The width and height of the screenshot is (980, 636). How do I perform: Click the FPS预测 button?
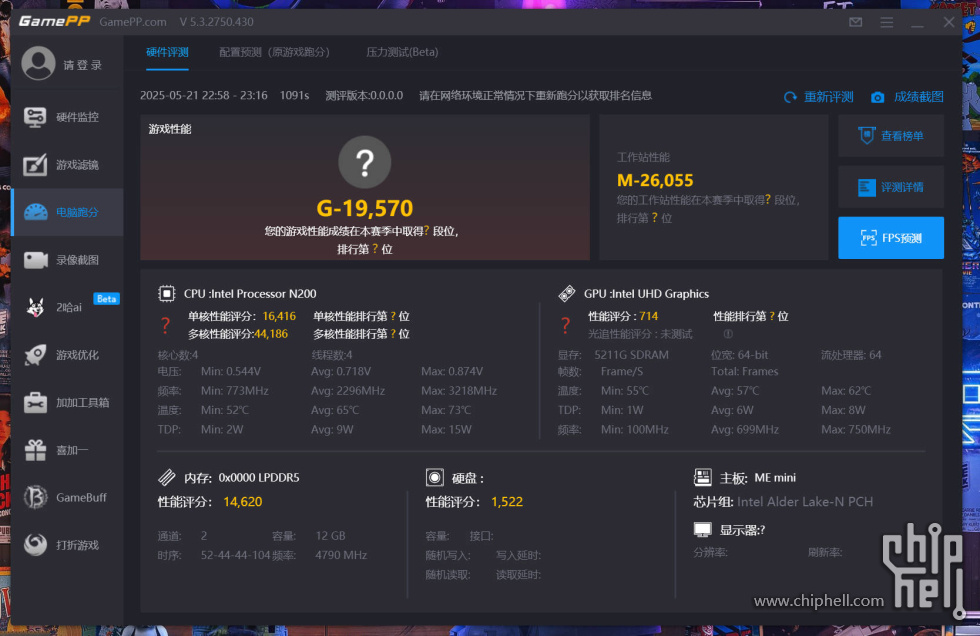[x=891, y=238]
